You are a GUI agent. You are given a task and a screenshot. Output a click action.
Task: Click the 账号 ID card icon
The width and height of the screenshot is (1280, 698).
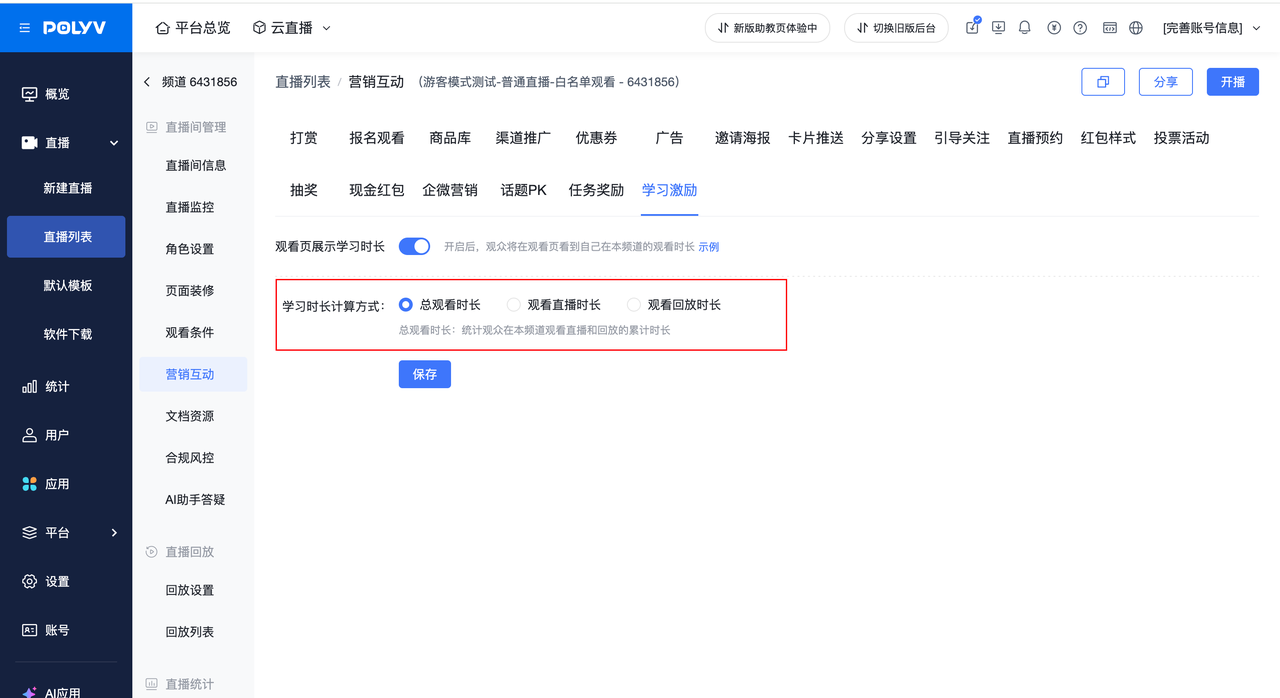tap(30, 630)
